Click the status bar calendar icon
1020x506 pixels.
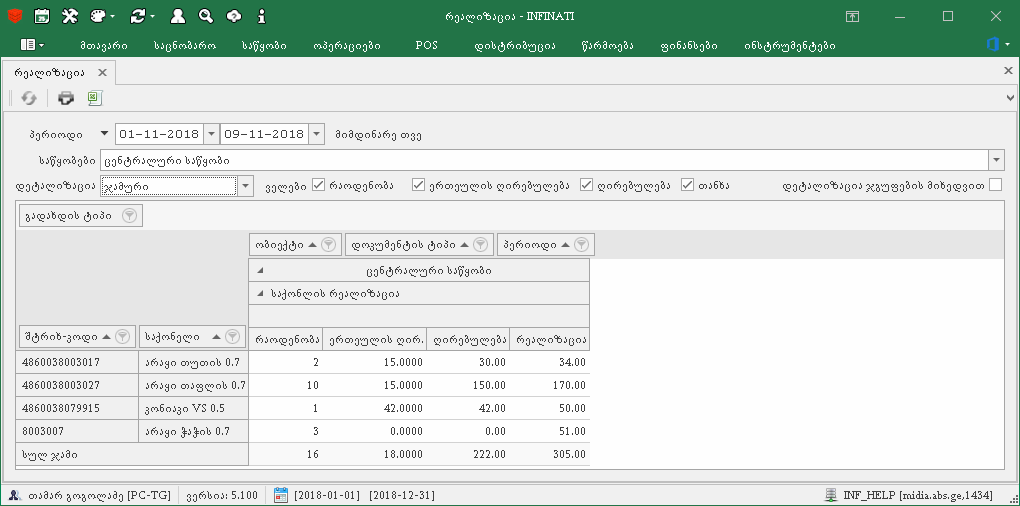click(280, 496)
